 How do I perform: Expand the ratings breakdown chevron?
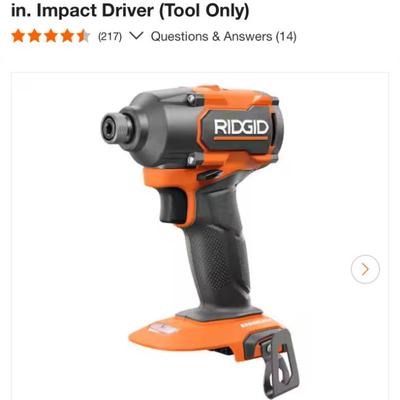pyautogui.click(x=136, y=36)
